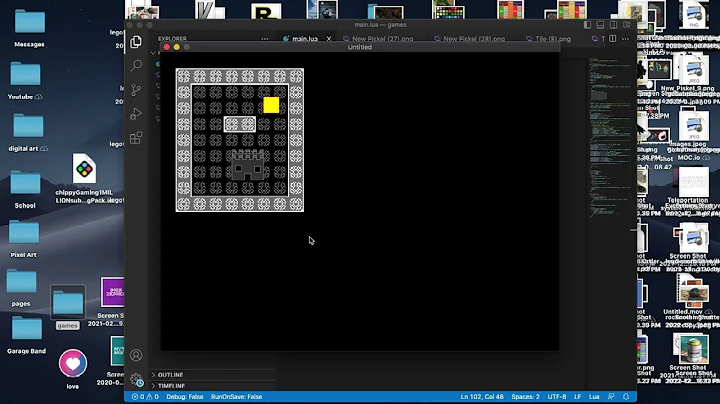The image size is (720, 404).
Task: Change indentation via Spaces: 2
Action: [x=525, y=397]
